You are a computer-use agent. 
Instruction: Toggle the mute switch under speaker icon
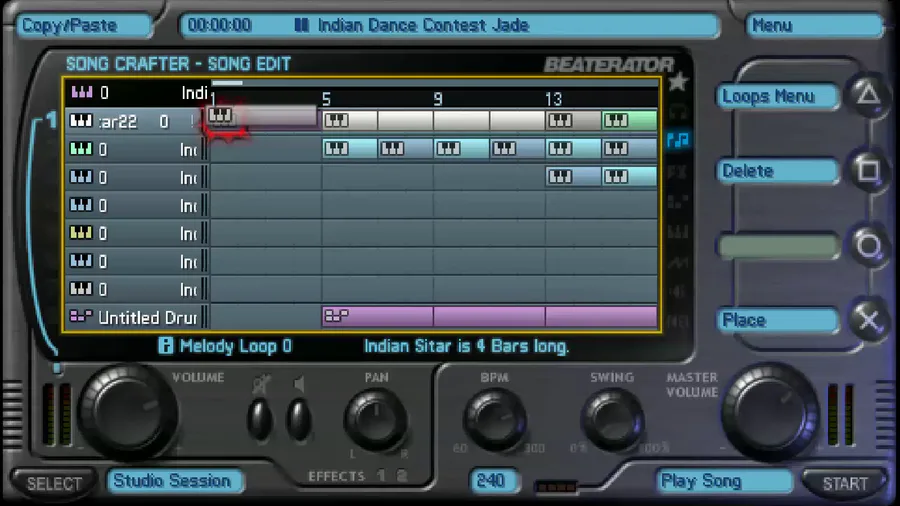298,420
